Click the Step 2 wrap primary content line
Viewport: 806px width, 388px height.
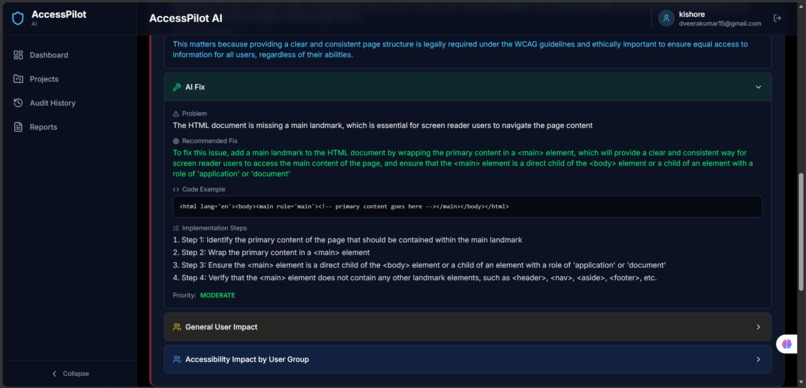click(271, 252)
